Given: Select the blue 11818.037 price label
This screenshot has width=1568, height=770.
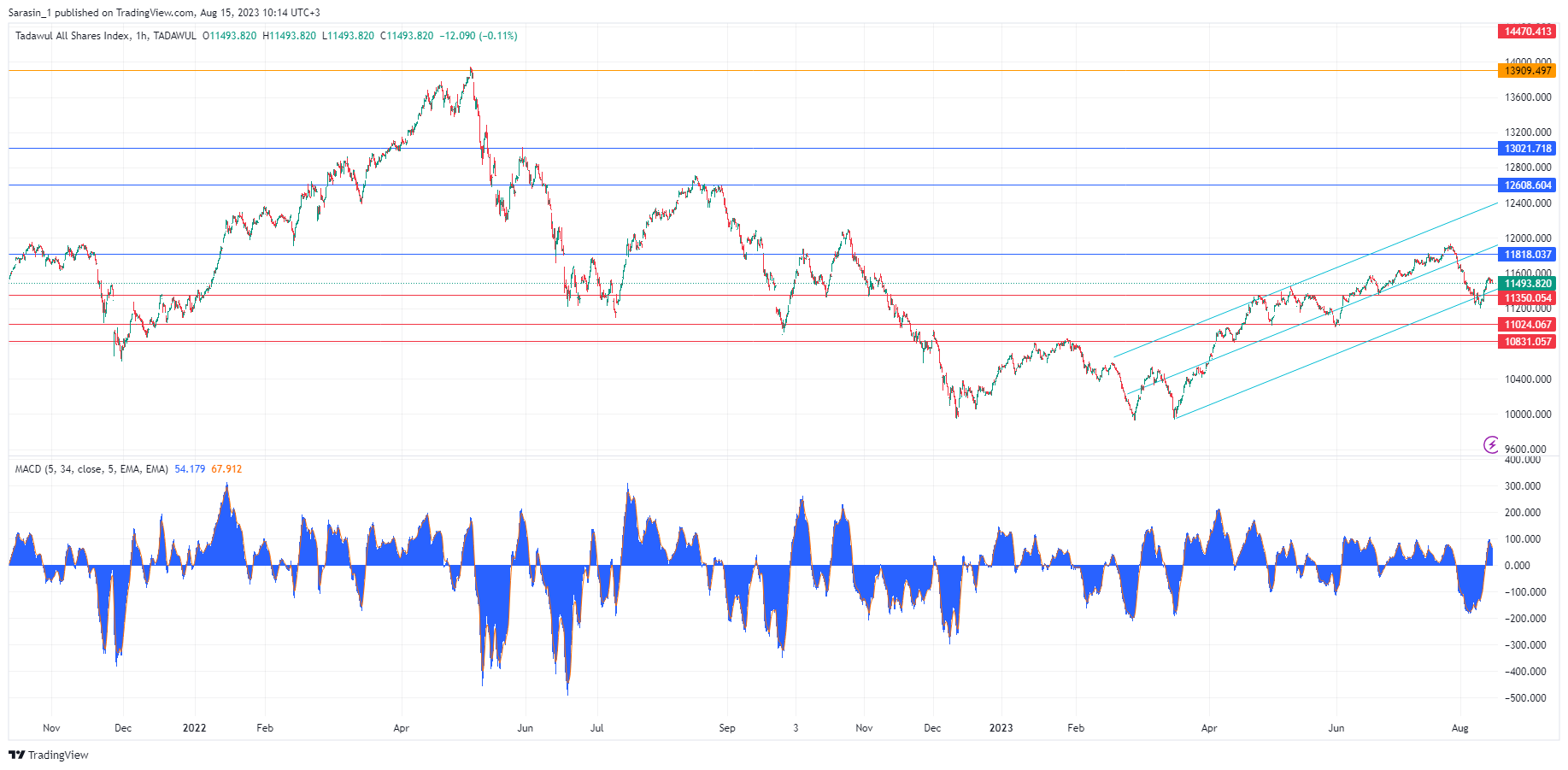Looking at the screenshot, I should (1527, 255).
